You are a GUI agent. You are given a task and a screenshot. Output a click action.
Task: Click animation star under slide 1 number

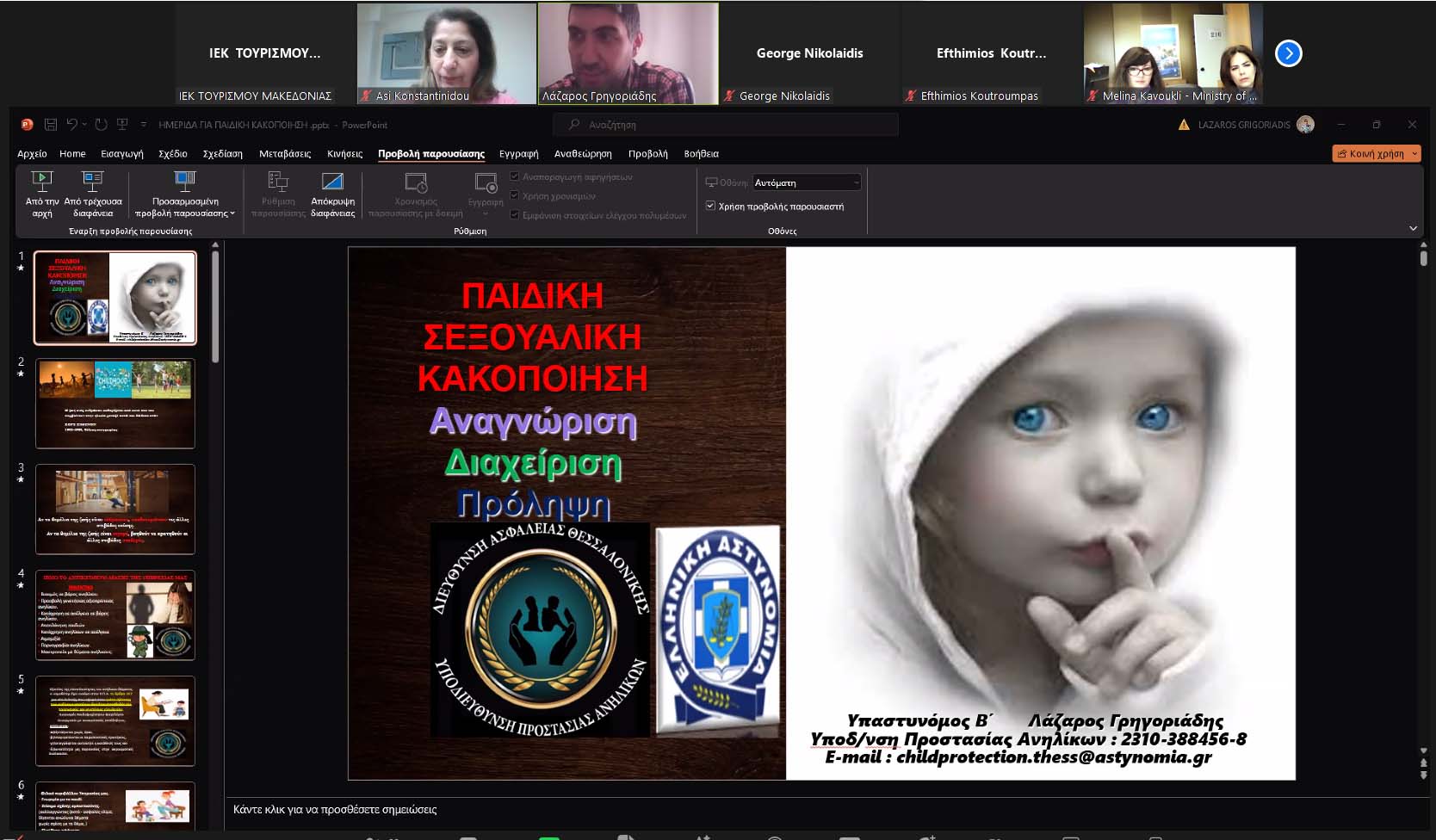pos(21,269)
